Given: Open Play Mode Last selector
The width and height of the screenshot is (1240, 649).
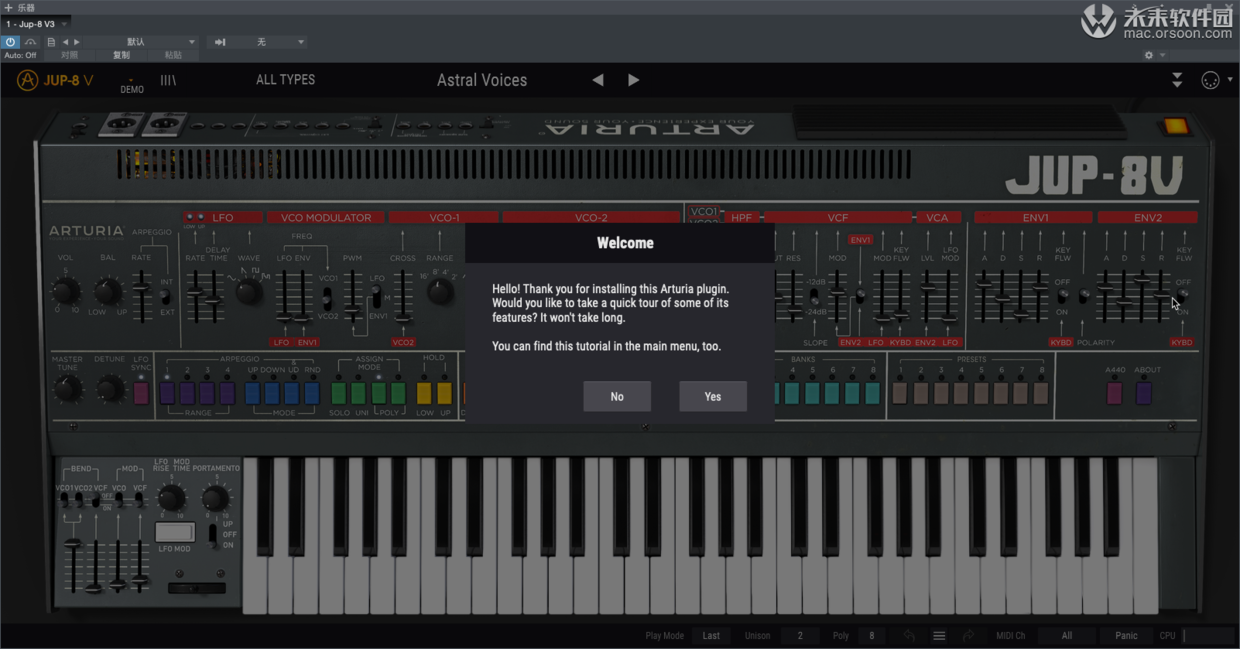Looking at the screenshot, I should (x=711, y=636).
